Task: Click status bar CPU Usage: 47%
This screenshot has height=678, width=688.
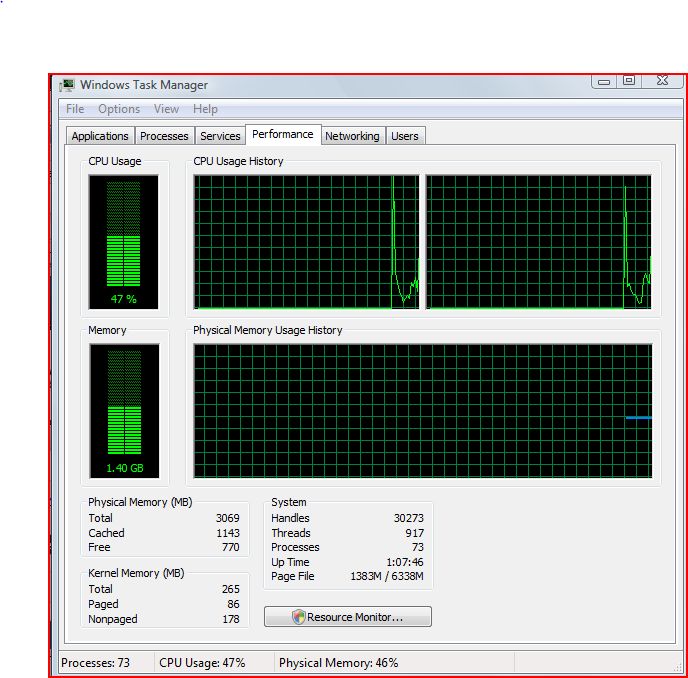Action: pyautogui.click(x=202, y=663)
